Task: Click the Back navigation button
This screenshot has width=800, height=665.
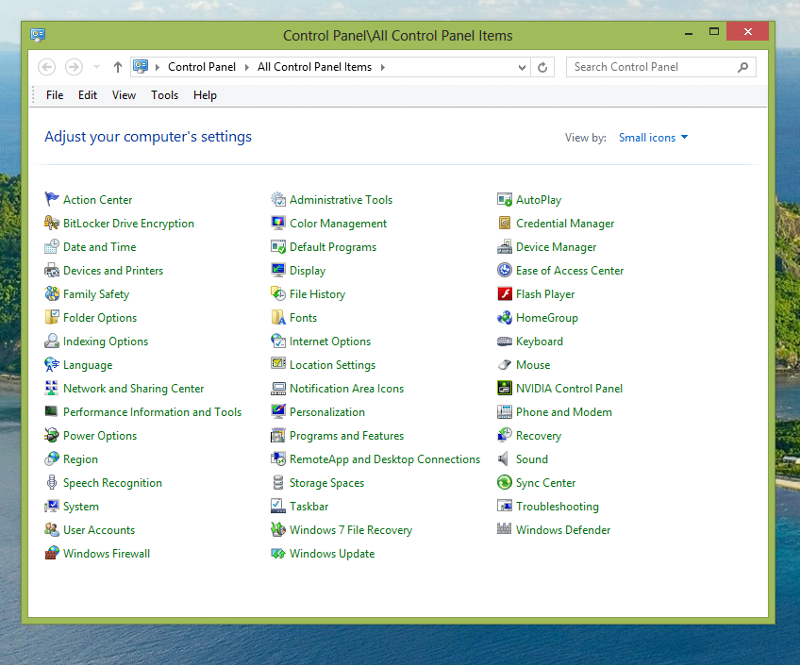Action: point(47,67)
